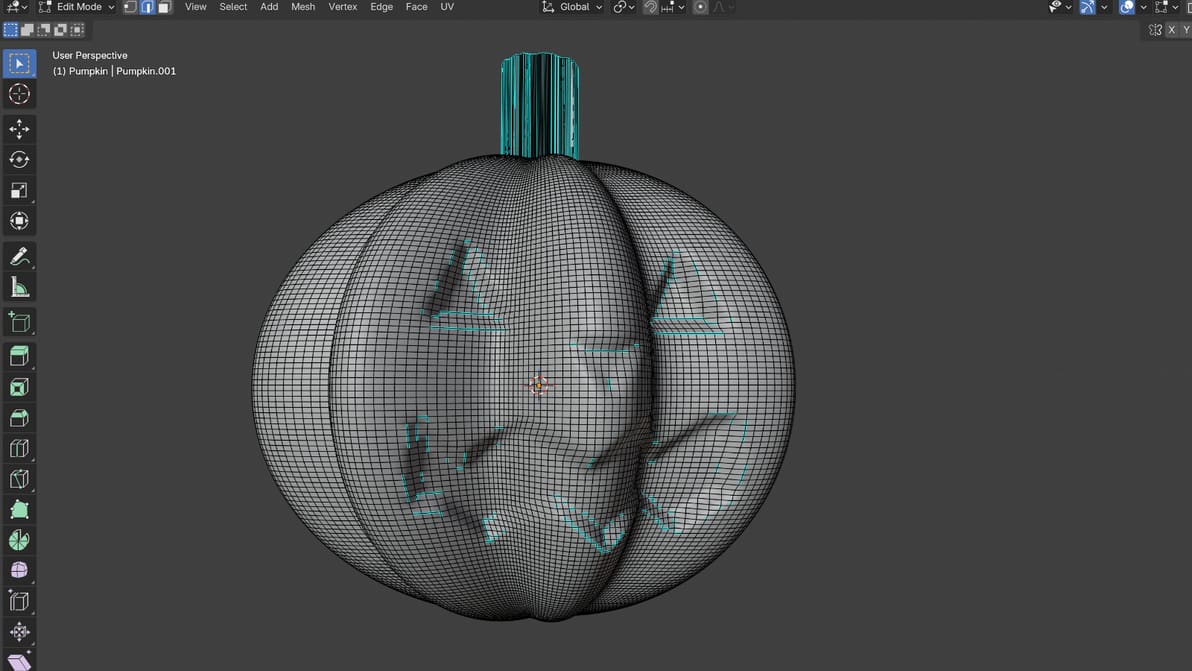Select the Extrude Region tool

(x=19, y=356)
